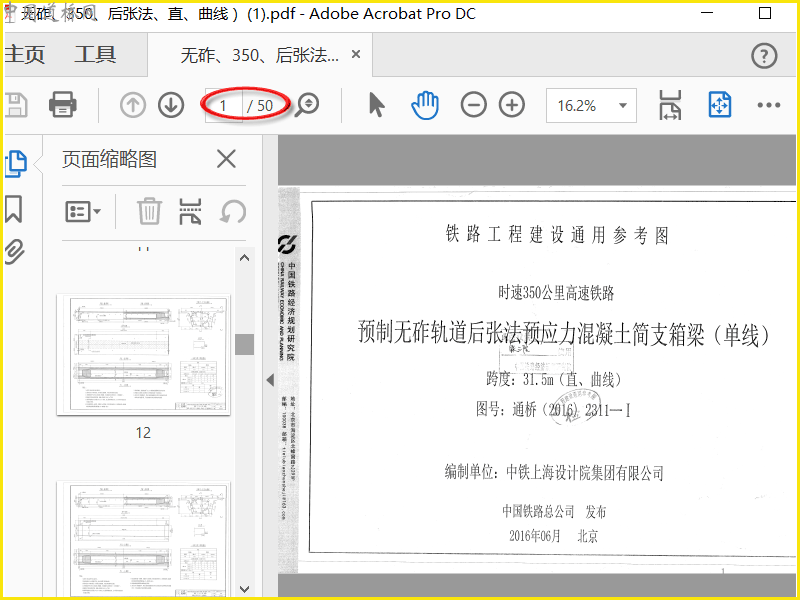Image resolution: width=800 pixels, height=600 pixels.
Task: Minimize the Acrobat window
Action: tap(707, 13)
